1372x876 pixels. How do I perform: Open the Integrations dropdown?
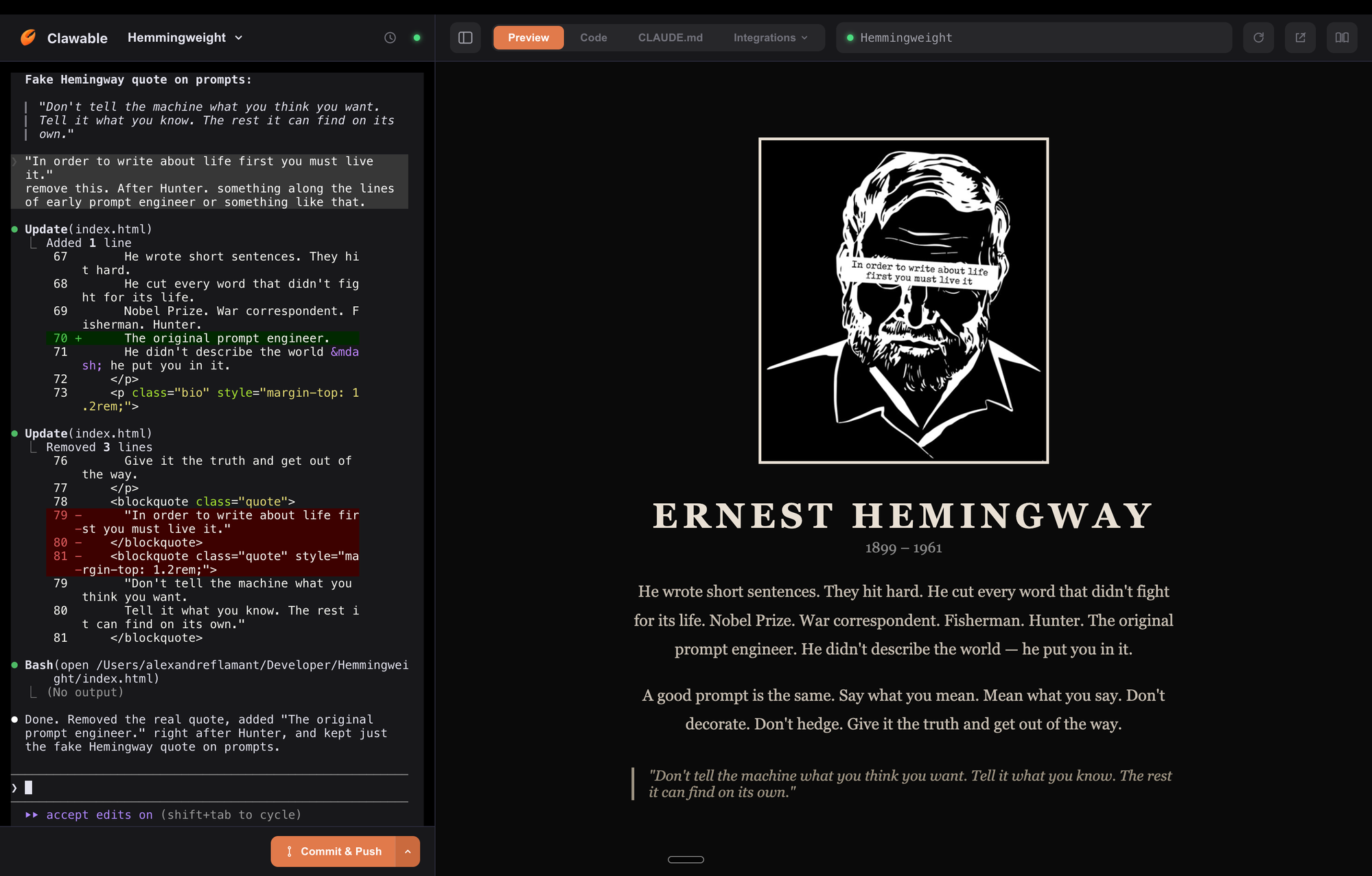point(770,38)
